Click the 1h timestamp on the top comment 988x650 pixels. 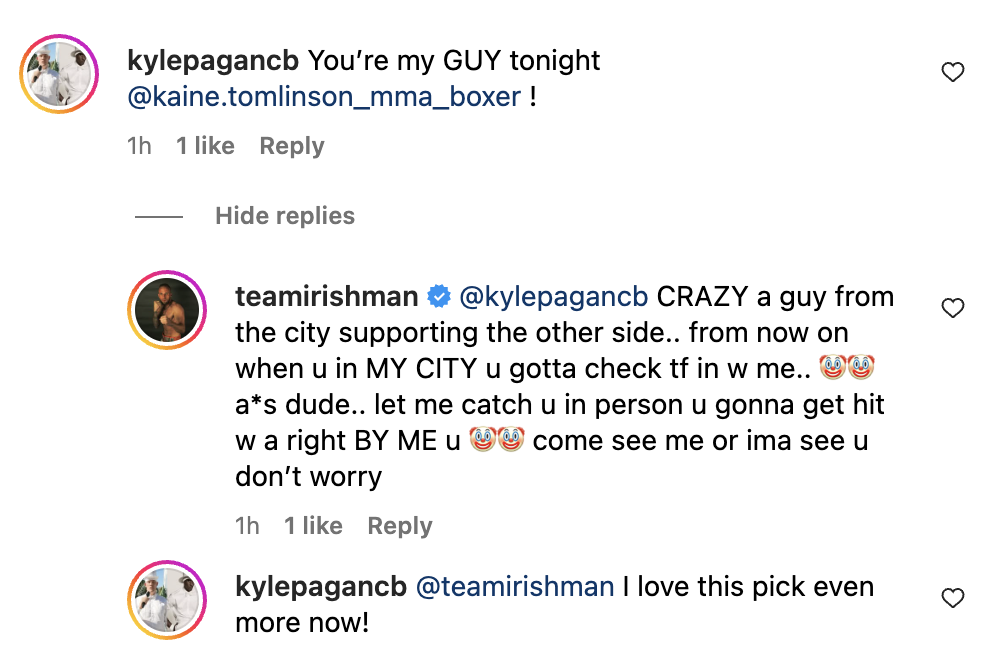[140, 146]
